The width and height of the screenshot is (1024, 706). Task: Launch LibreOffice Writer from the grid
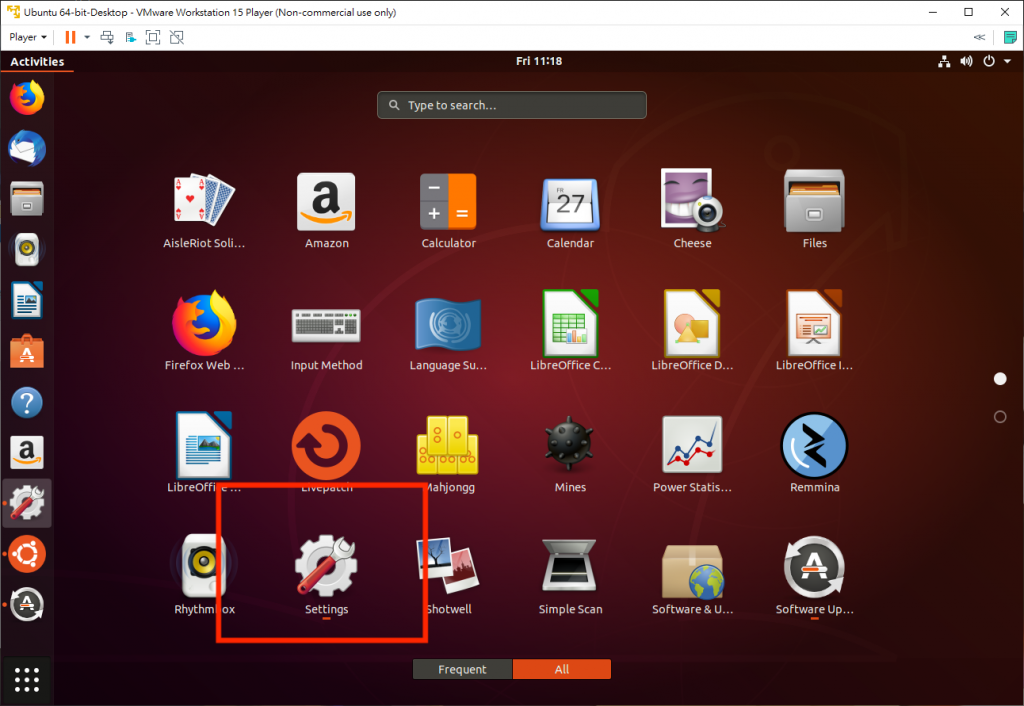pyautogui.click(x=204, y=453)
